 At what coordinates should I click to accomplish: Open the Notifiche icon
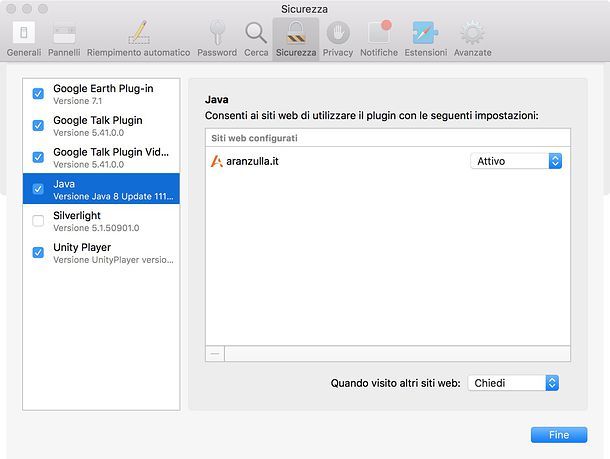click(x=379, y=32)
